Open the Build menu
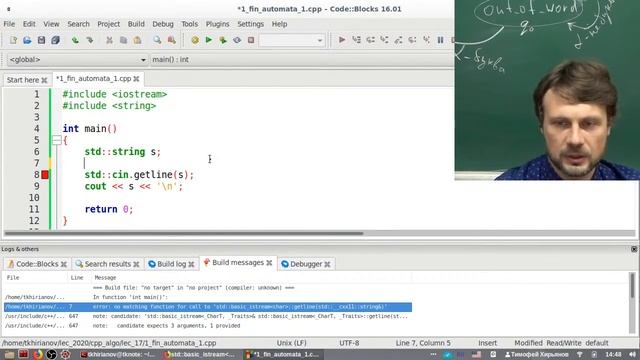This screenshot has height=360, width=640. pos(136,24)
